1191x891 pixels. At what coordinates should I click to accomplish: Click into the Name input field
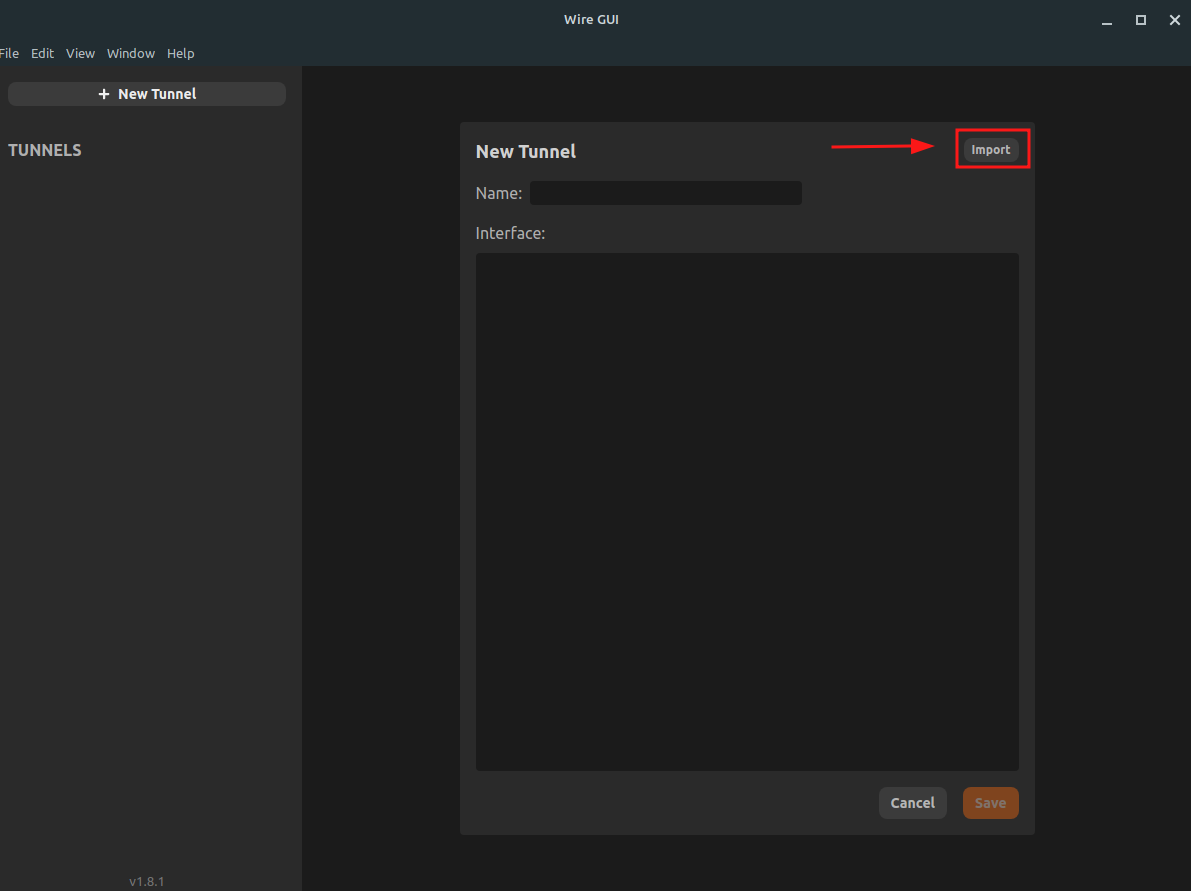tap(665, 192)
